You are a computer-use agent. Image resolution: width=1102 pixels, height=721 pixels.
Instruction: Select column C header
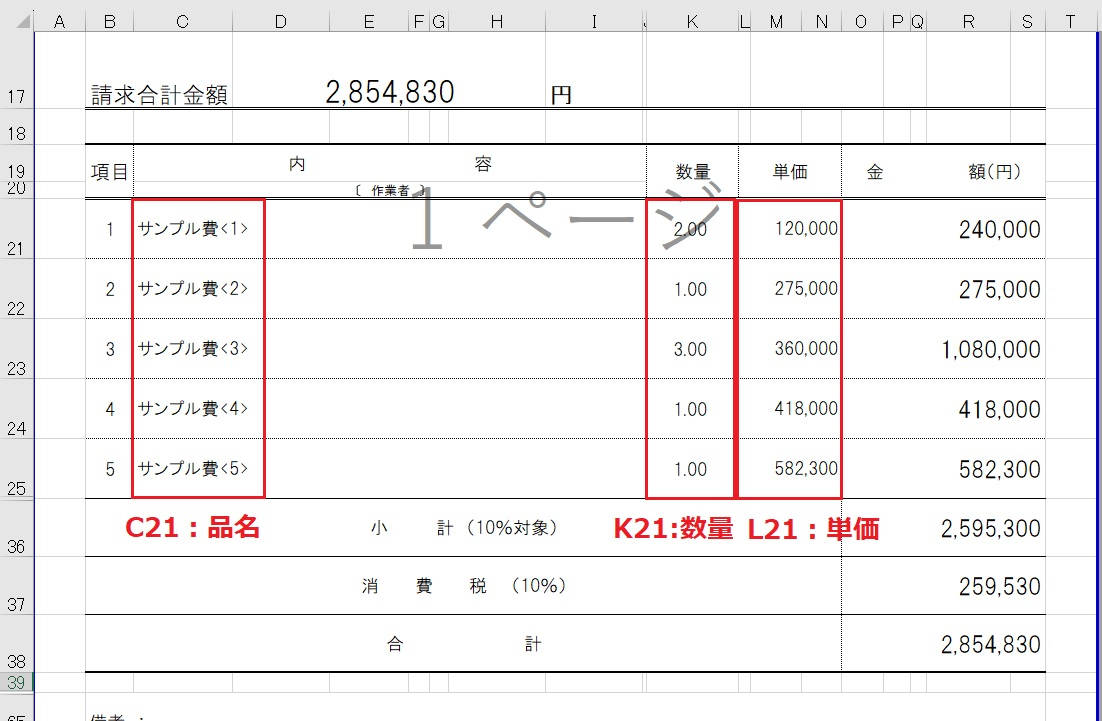coord(182,21)
